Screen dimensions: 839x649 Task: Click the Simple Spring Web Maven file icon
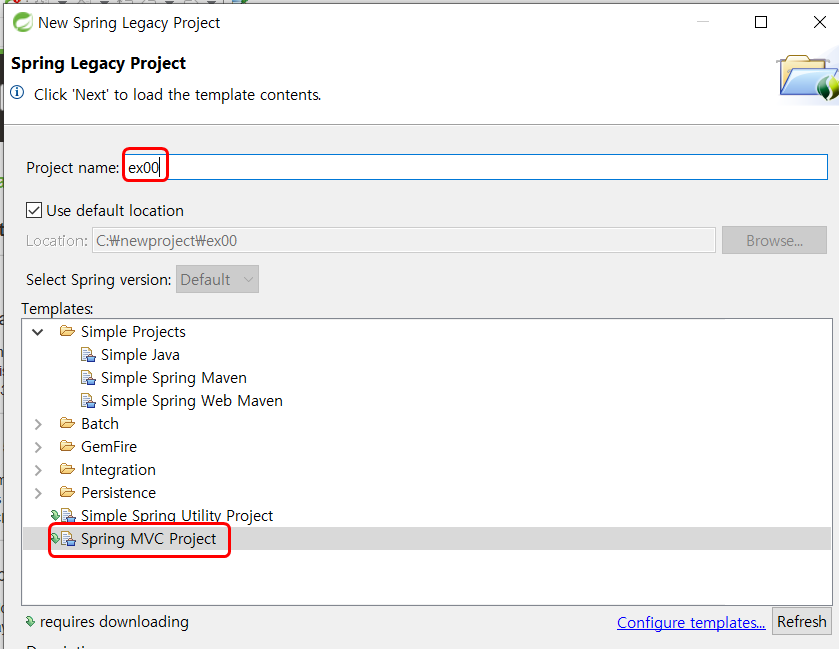tap(88, 401)
